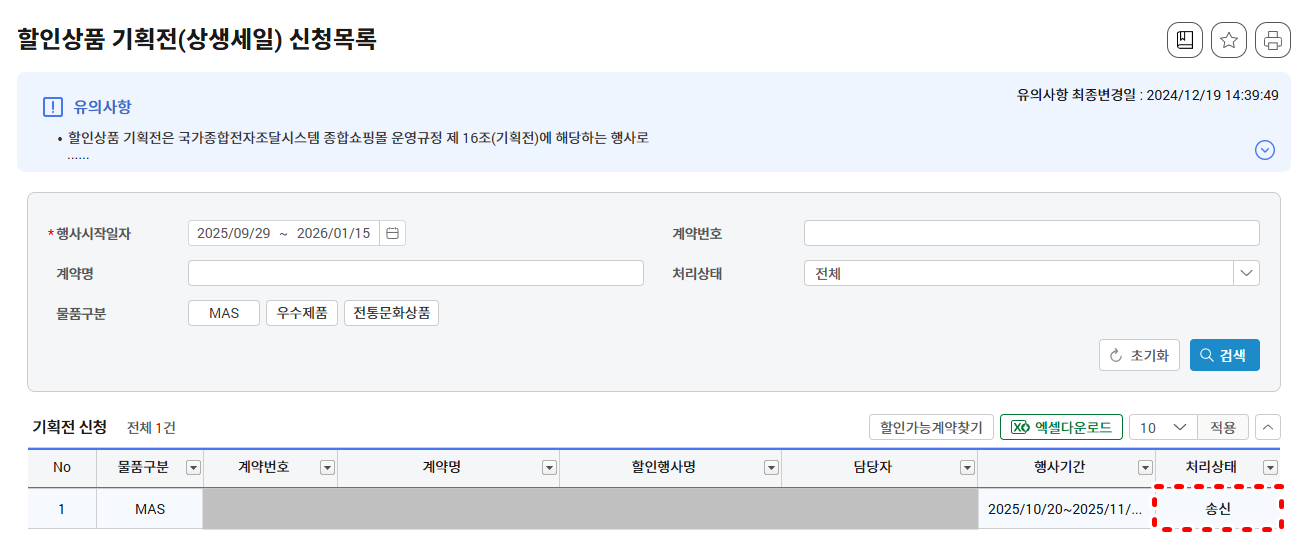The height and width of the screenshot is (546, 1308).
Task: Add page to favorites with star icon
Action: pyautogui.click(x=1229, y=40)
